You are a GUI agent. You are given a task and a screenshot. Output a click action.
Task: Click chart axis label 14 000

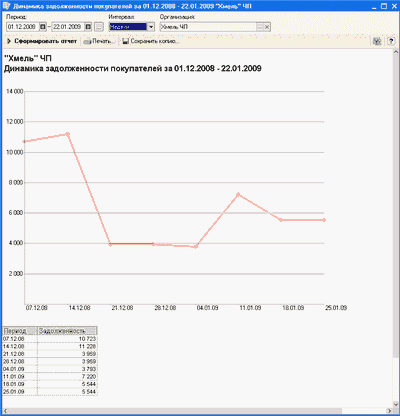(15, 91)
